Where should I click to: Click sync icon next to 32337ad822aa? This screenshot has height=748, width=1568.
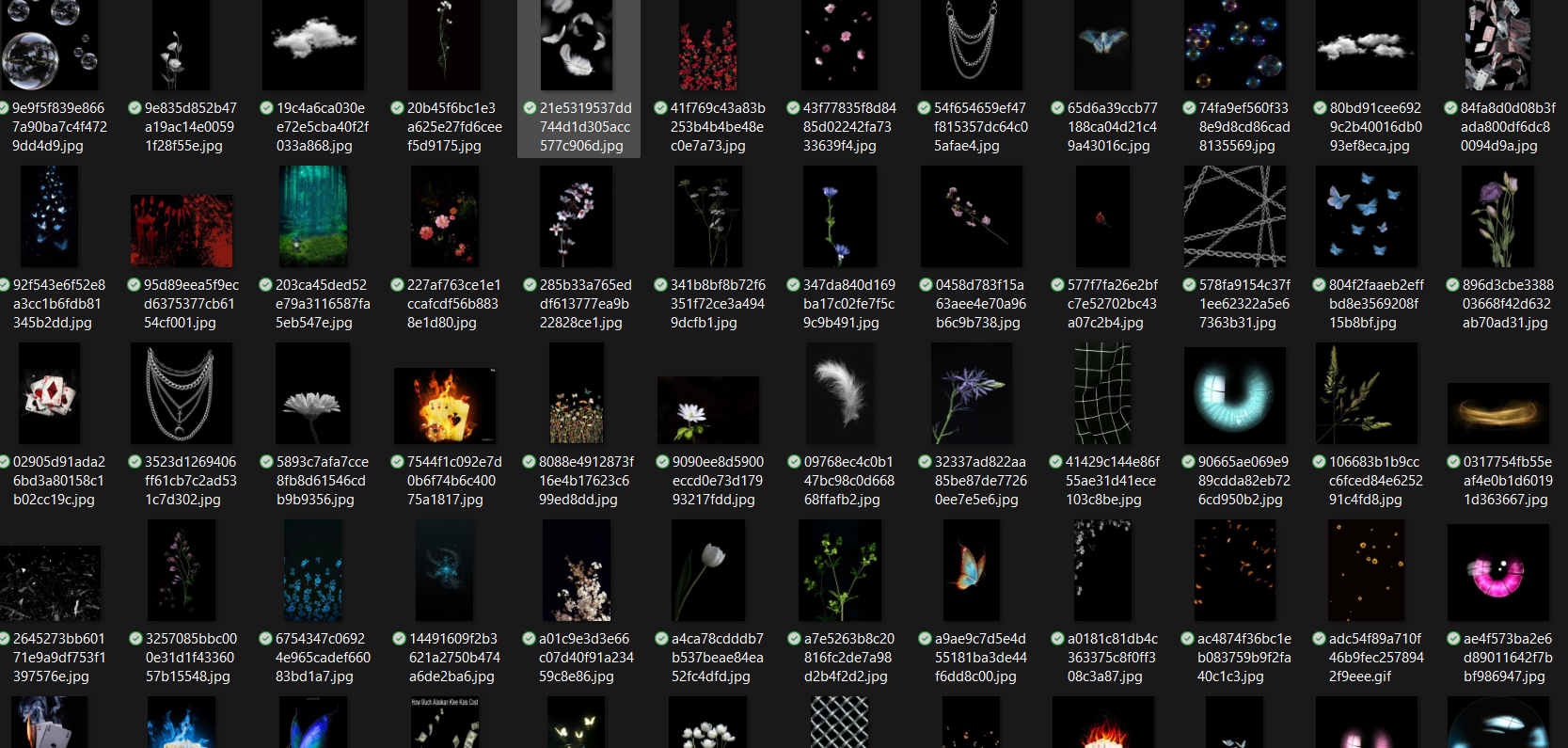tap(926, 462)
